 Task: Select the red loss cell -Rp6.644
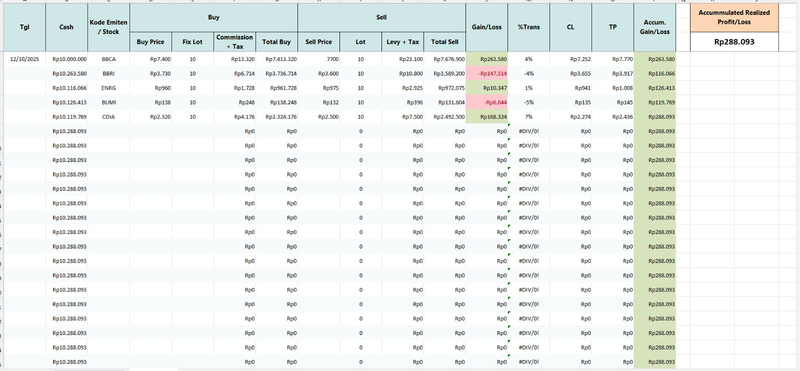click(x=486, y=102)
